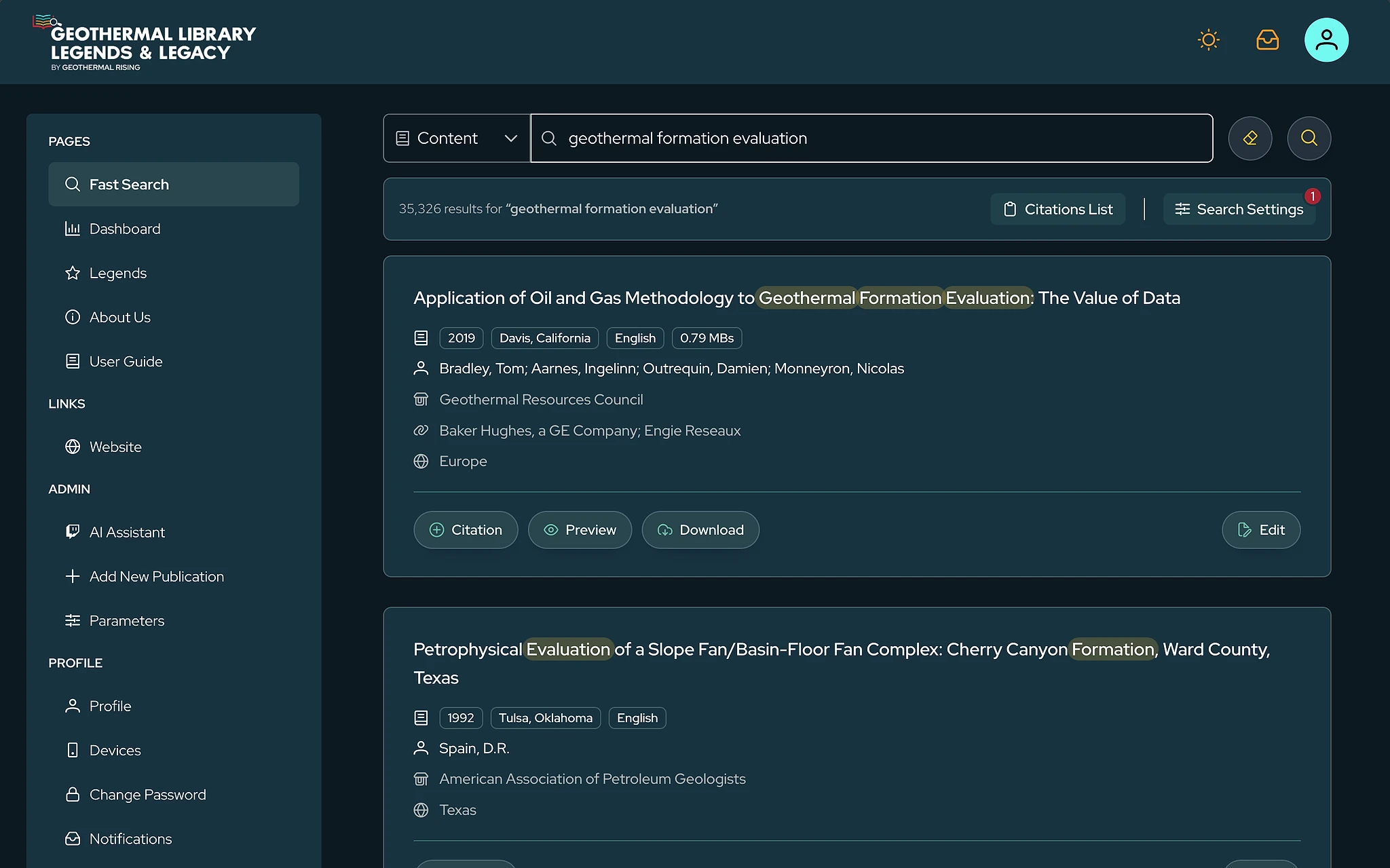Screen dimensions: 1390x868
Task: Clear the search with the eraser icon
Action: point(1250,138)
